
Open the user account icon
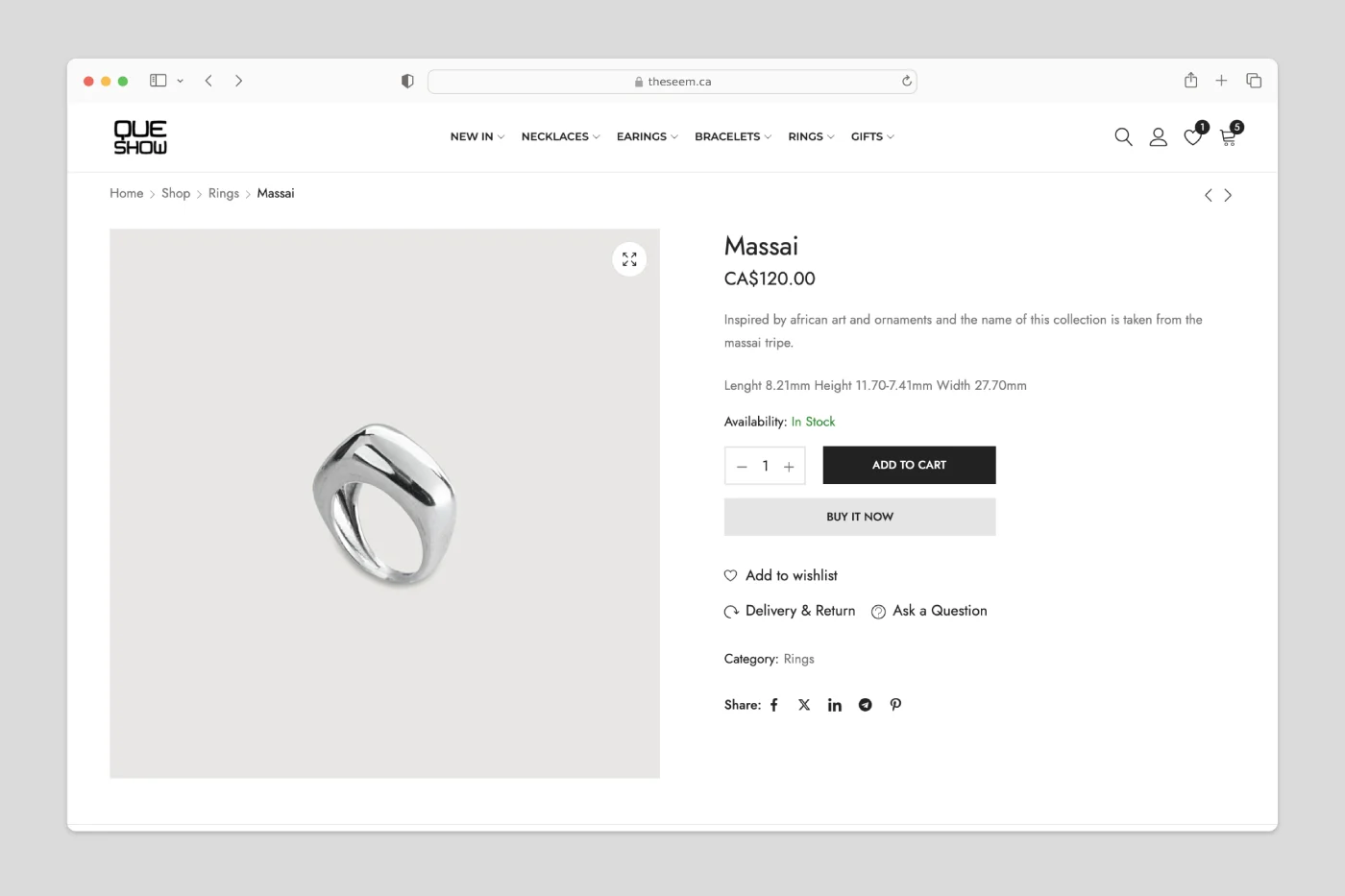click(x=1159, y=137)
